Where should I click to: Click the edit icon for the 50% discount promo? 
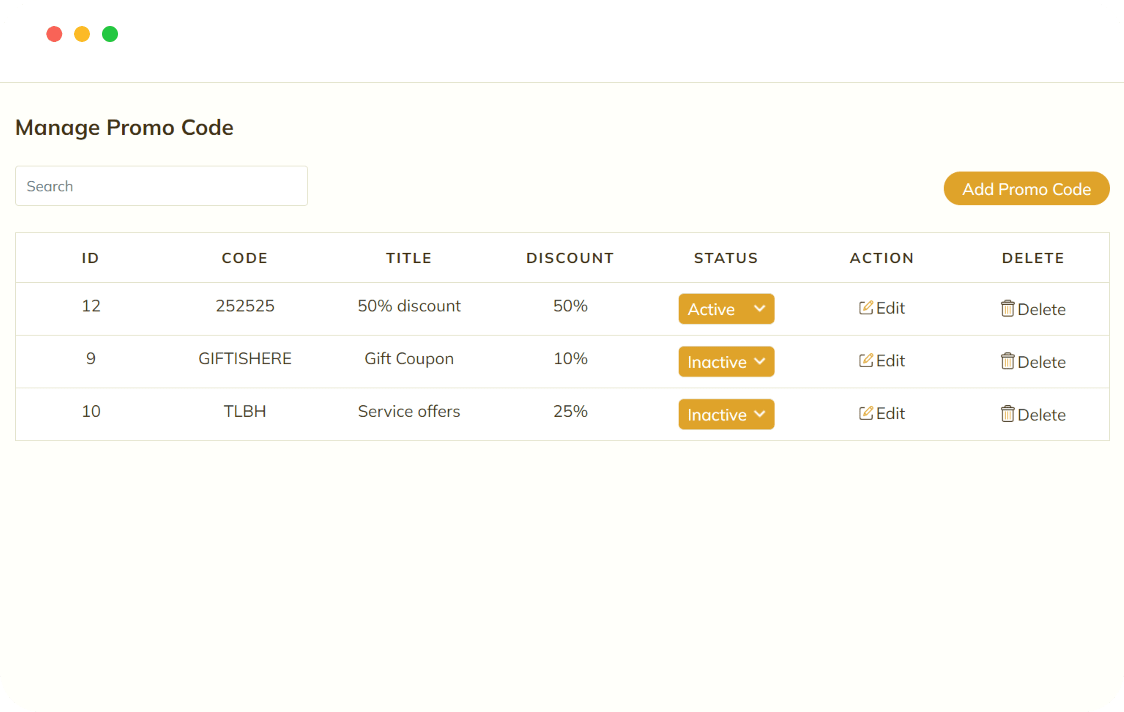(865, 308)
